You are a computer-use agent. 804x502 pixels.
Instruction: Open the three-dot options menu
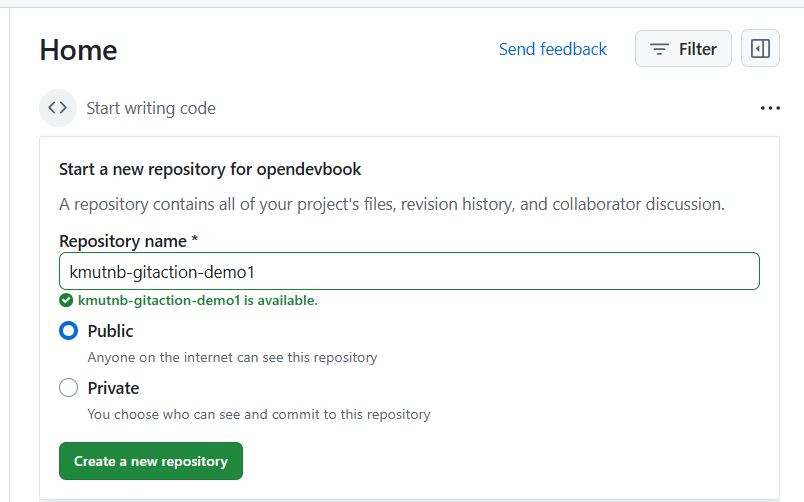click(769, 108)
